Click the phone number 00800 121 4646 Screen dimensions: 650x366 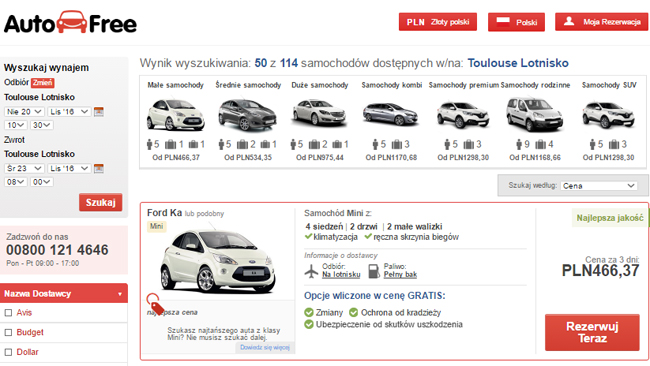tap(57, 250)
